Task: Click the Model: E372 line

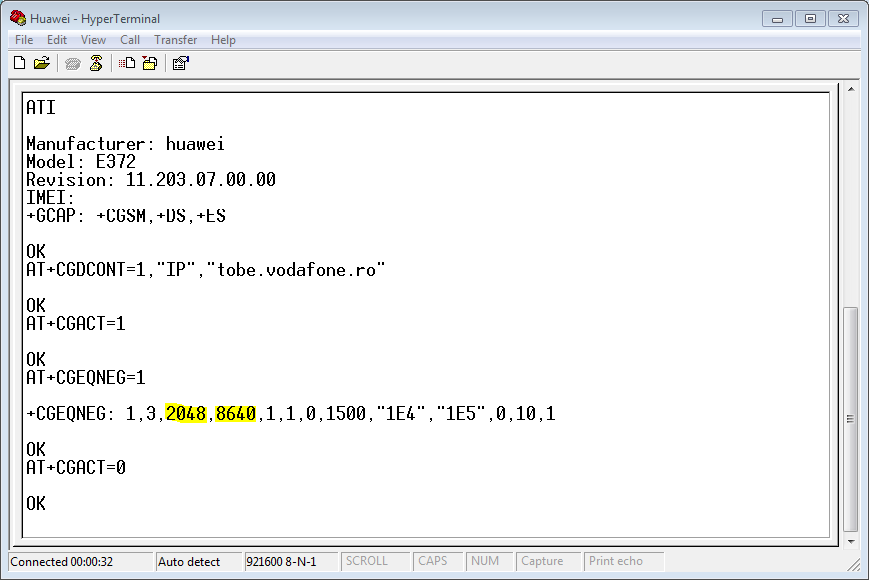Action: click(x=81, y=162)
